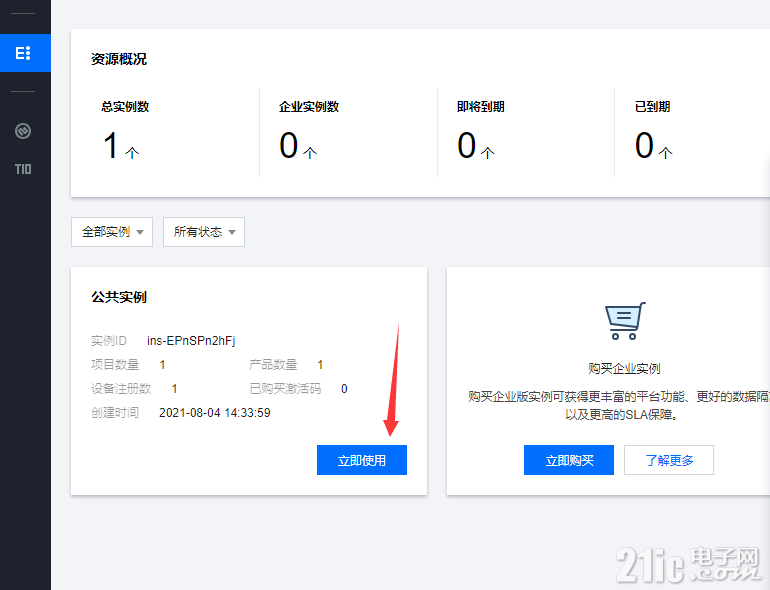Expand the 所有状态 dropdown
Viewport: 770px width, 590px height.
204,232
